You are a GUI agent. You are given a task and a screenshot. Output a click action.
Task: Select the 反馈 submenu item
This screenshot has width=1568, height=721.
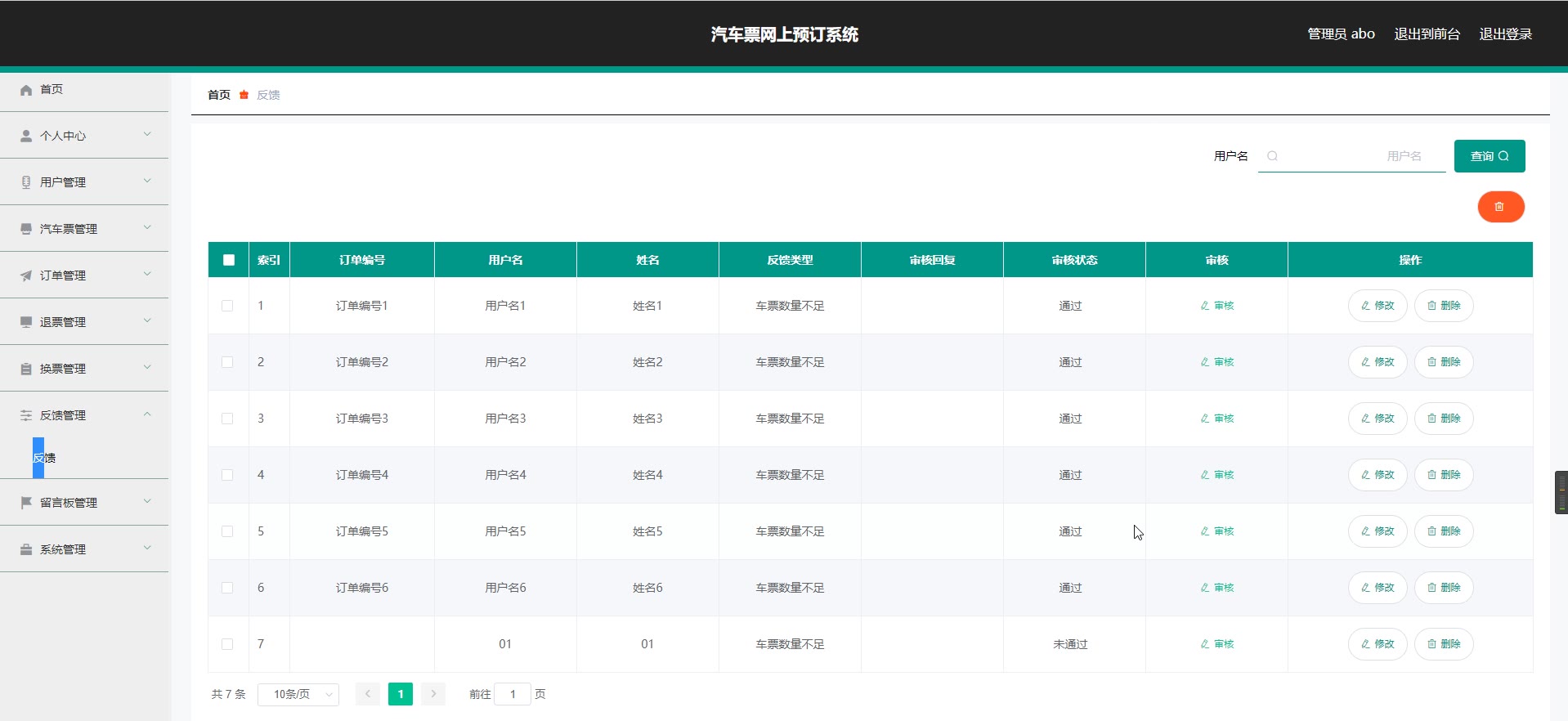tap(44, 458)
